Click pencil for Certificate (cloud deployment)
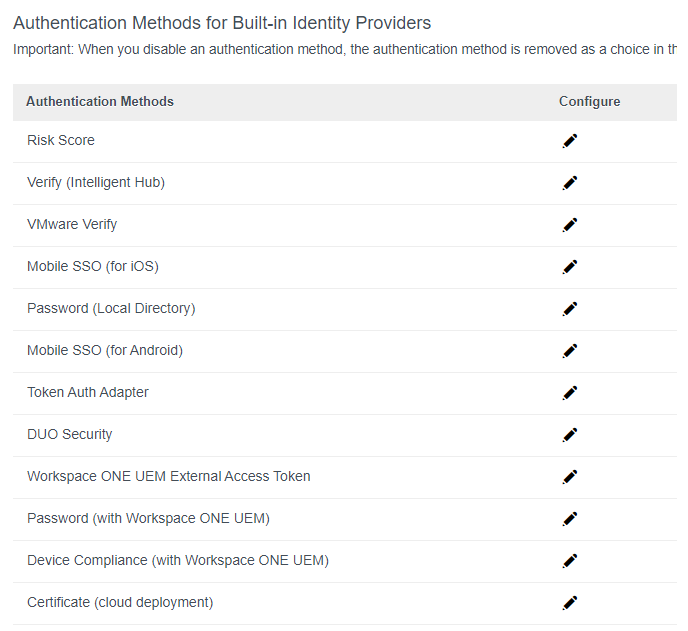This screenshot has height=631, width=688. coord(570,603)
